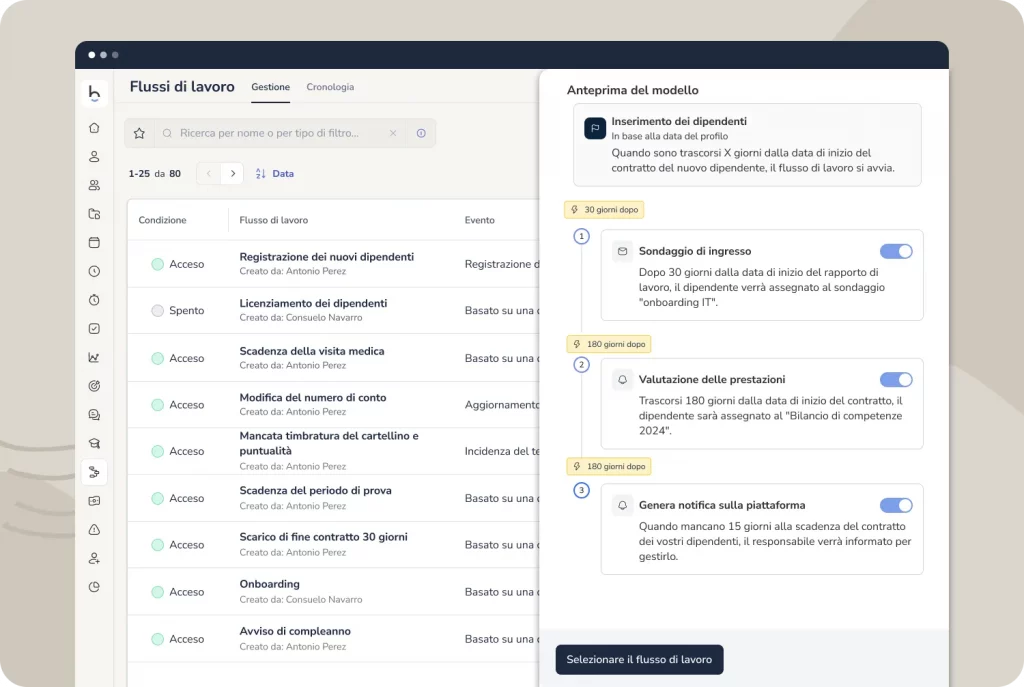Click the clock icon in the sidebar

tap(94, 271)
